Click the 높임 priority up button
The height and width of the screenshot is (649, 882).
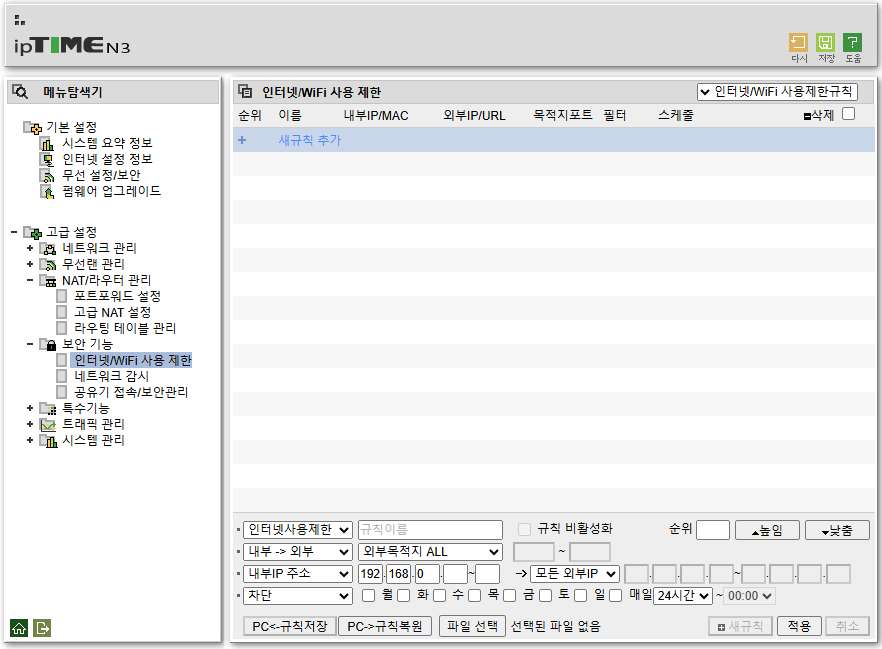coord(767,530)
